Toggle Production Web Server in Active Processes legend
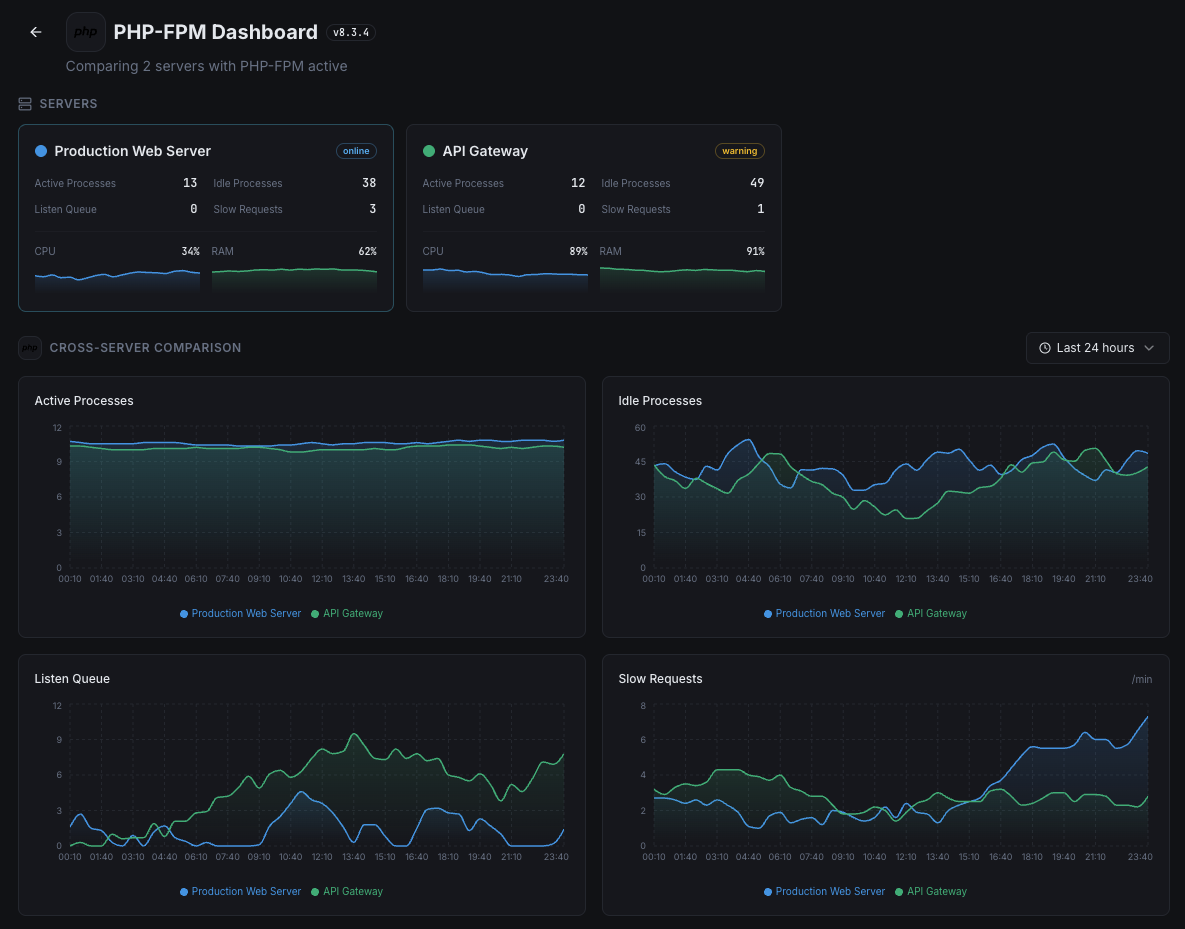1185x929 pixels. coord(240,613)
